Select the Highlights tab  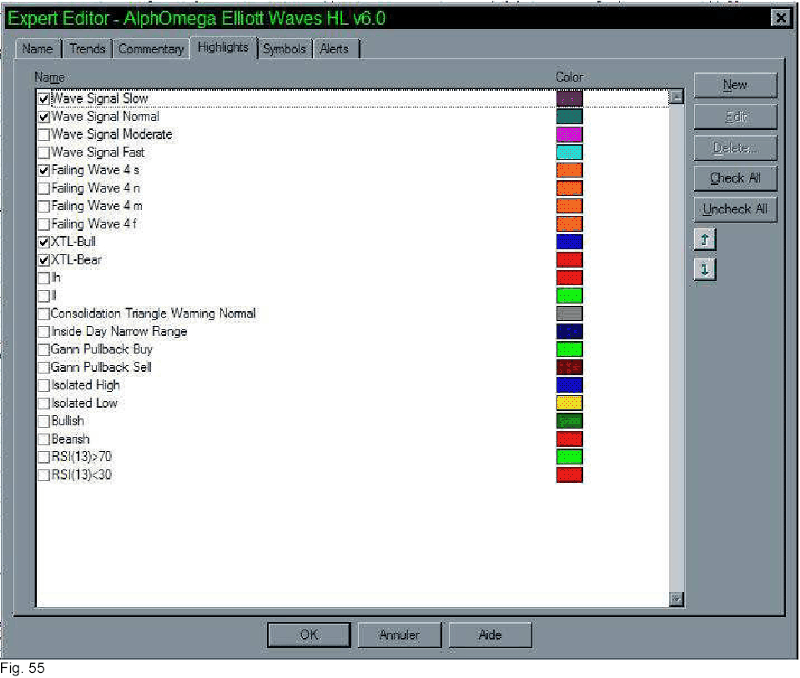pos(223,47)
